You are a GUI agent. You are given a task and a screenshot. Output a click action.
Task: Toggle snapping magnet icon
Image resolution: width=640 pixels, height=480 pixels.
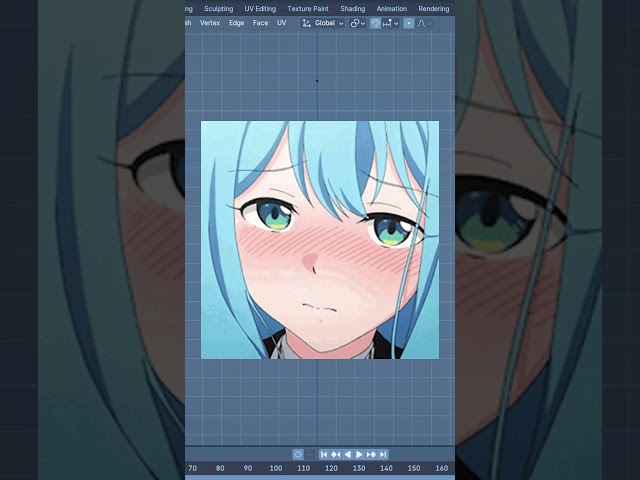(375, 23)
